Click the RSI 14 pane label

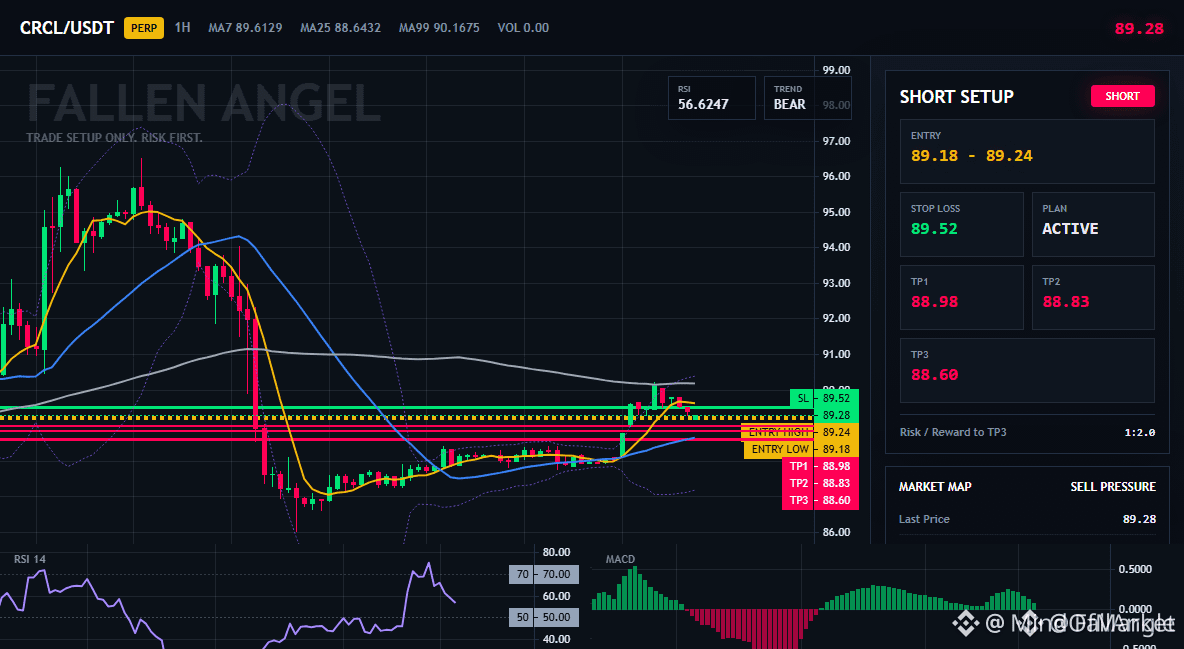pyautogui.click(x=29, y=559)
